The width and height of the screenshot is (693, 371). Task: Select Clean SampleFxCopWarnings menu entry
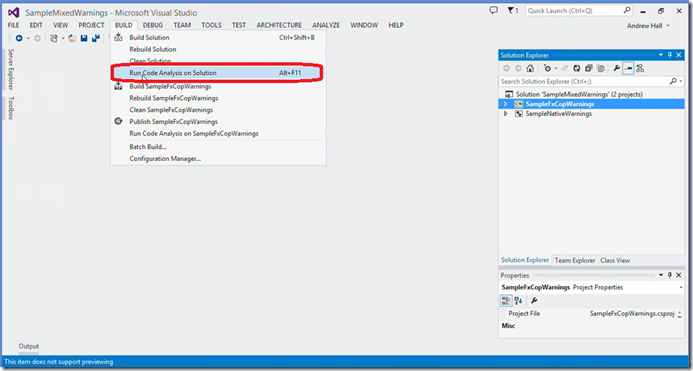[217, 110]
